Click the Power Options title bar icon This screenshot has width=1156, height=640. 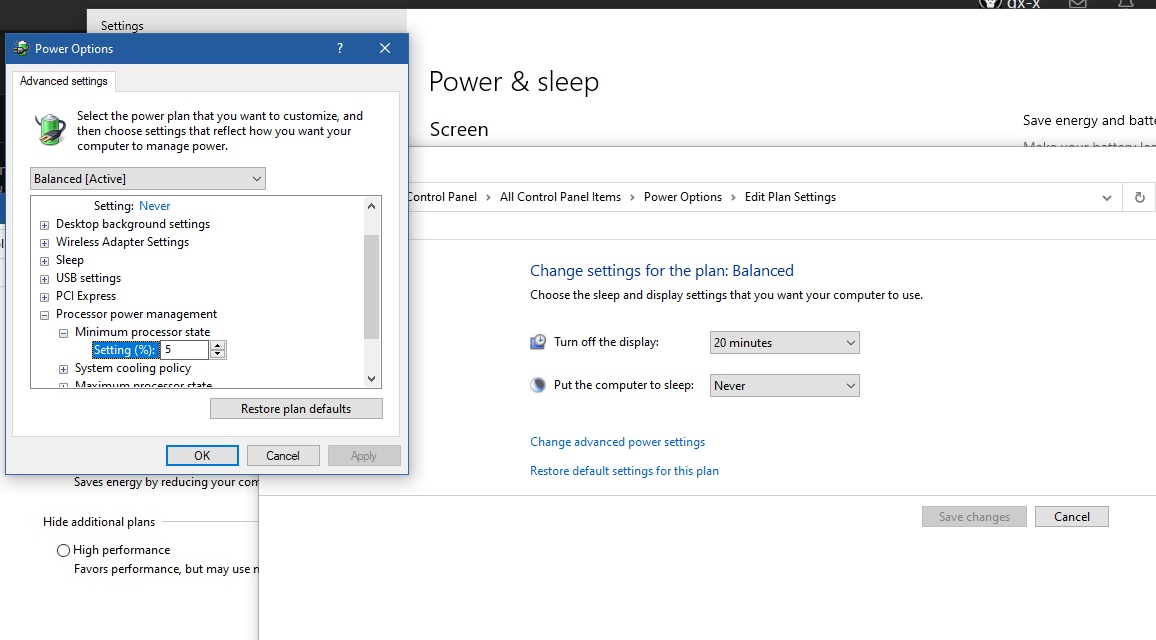(x=21, y=48)
